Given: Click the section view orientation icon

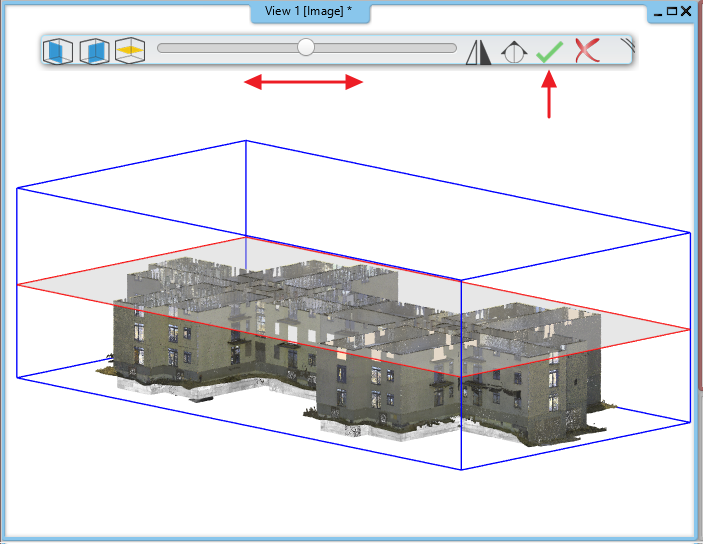Looking at the screenshot, I should (514, 52).
